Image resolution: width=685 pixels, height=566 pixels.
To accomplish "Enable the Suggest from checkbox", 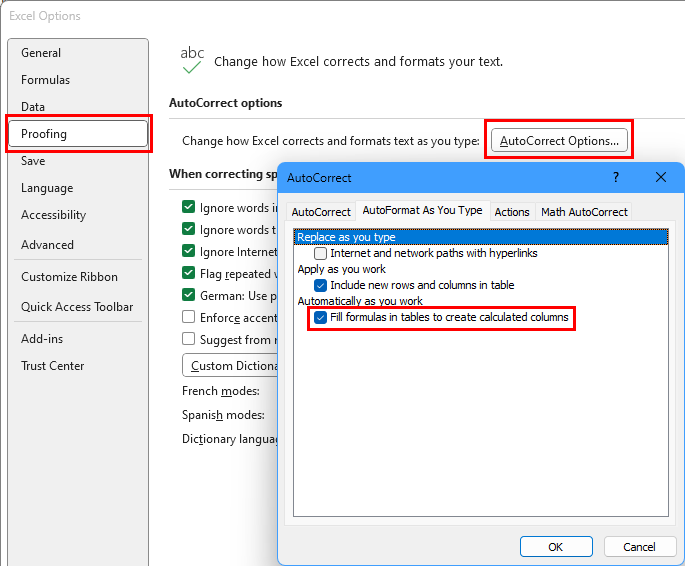I will click(188, 338).
